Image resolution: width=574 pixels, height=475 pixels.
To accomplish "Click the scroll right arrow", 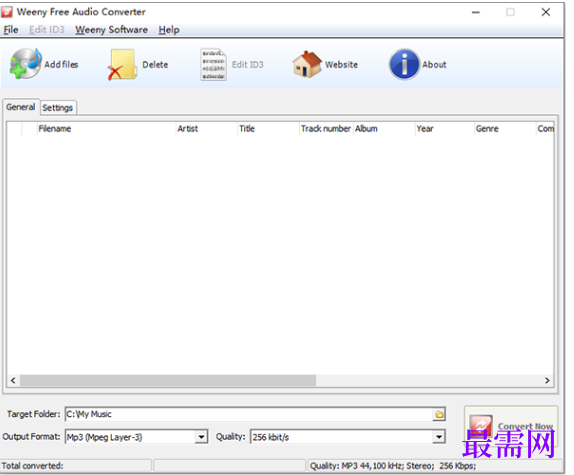I will [x=547, y=381].
